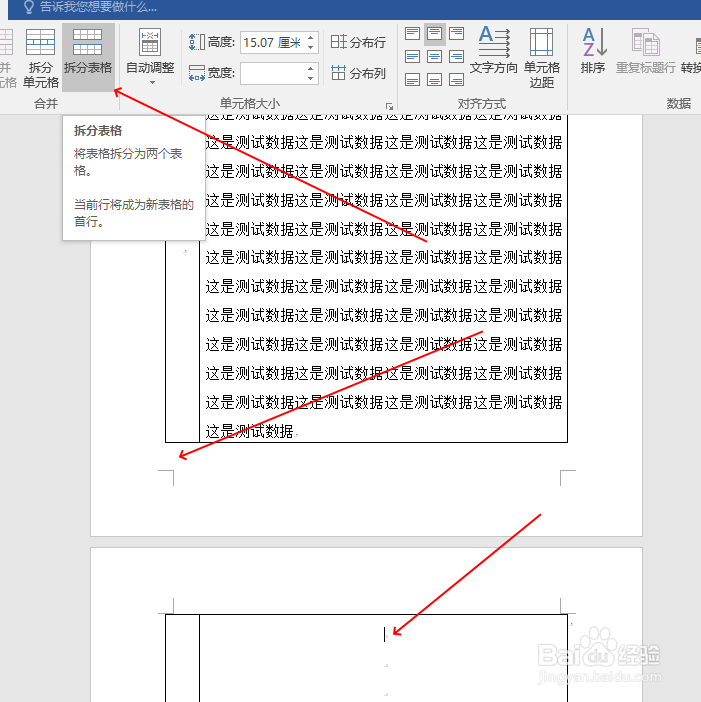701x702 pixels.
Task: Increase row height with the up stepper
Action: [x=311, y=38]
